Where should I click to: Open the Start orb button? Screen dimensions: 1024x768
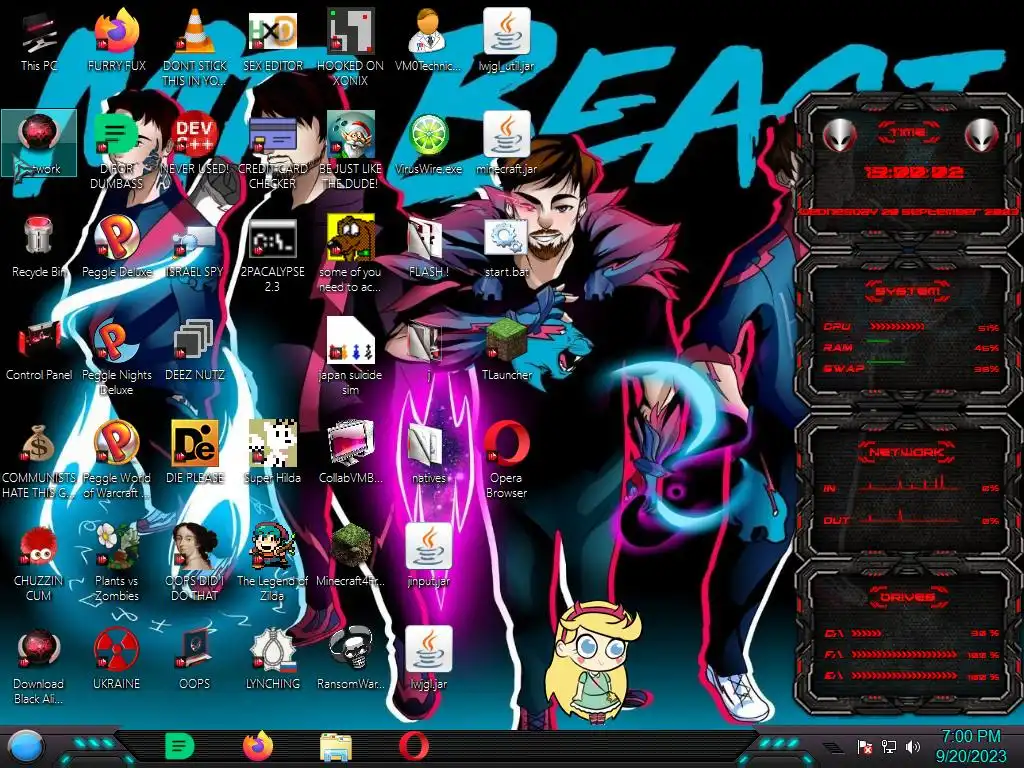point(25,747)
